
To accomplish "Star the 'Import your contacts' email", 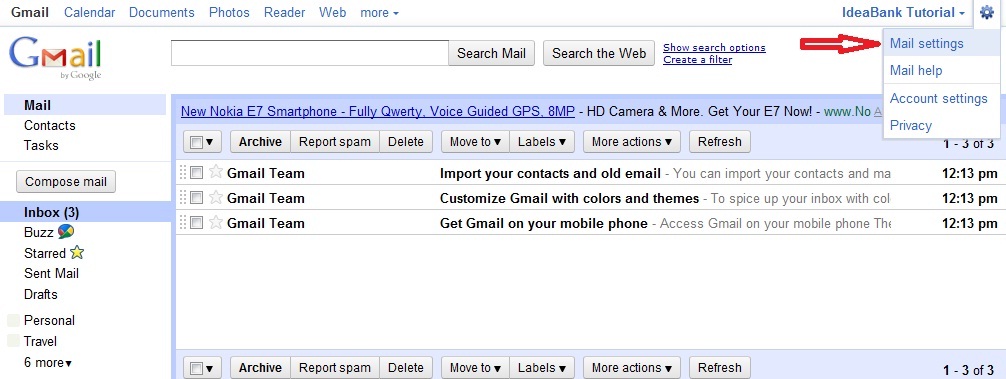I will 216,172.
